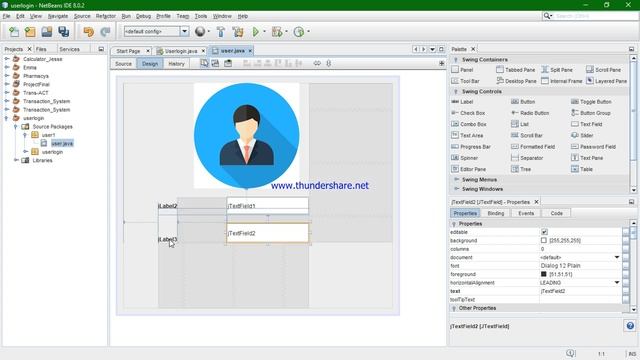
Task: Click the text property value jTextField2
Action: click(580, 291)
